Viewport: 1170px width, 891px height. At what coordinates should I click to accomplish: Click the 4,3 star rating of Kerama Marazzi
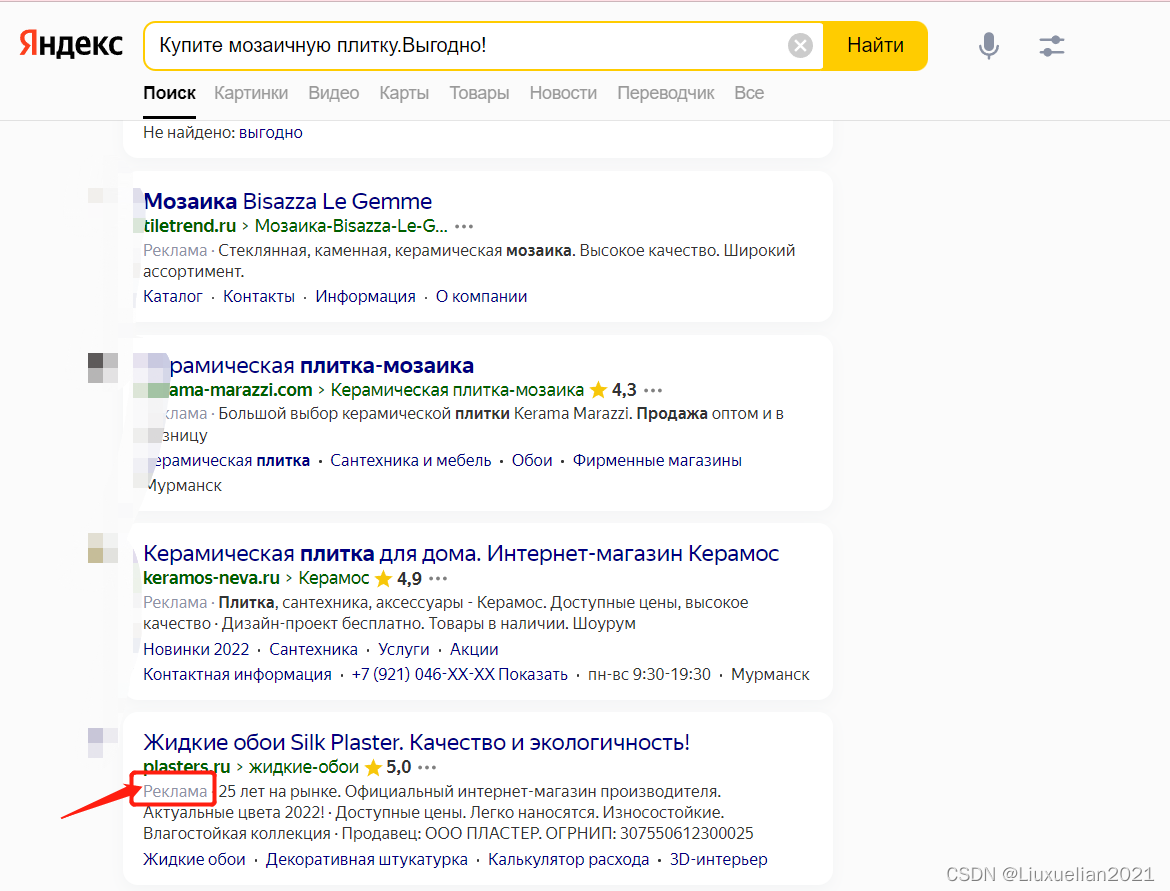(x=613, y=390)
